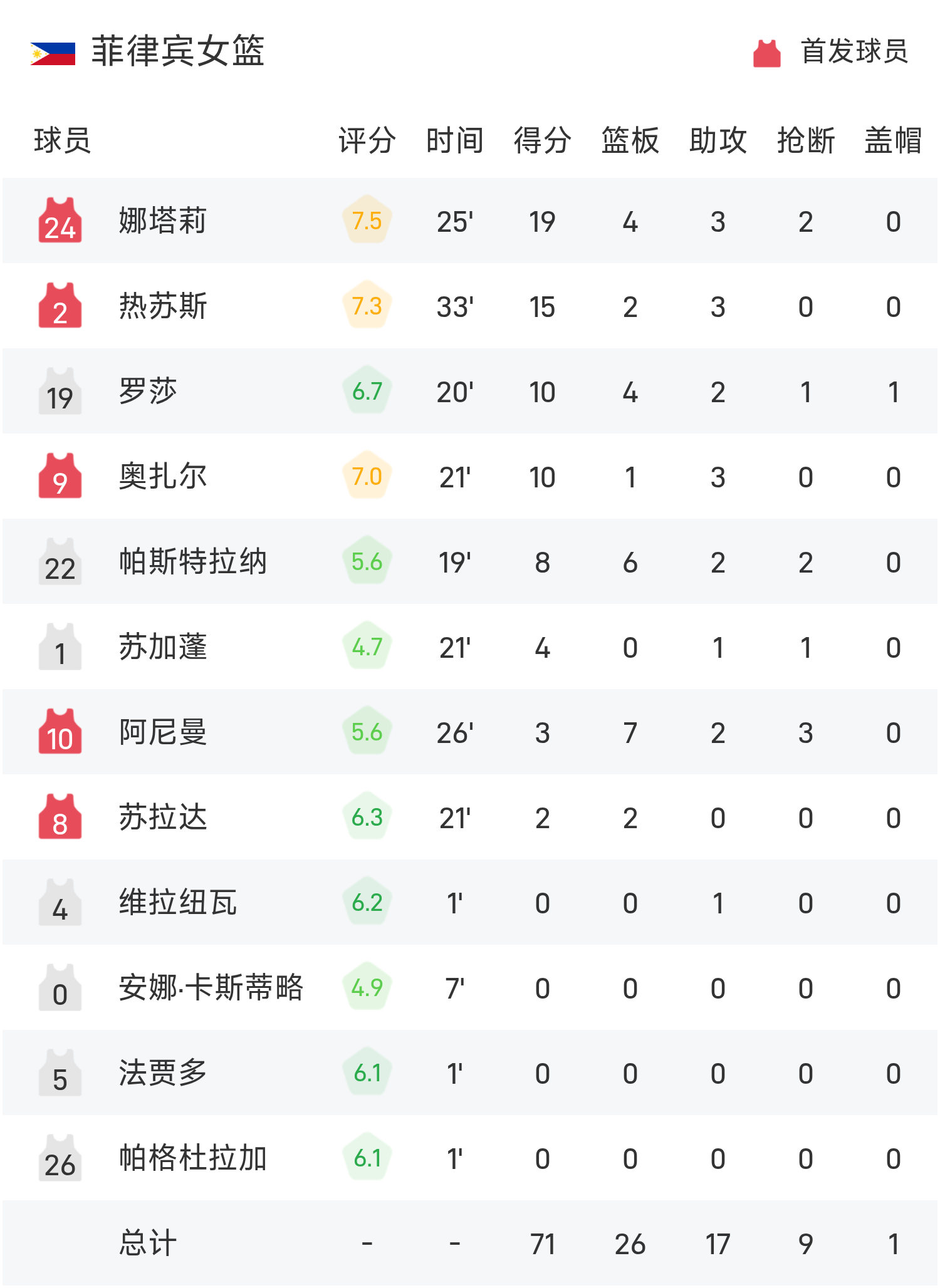
Task: Click the 总计 totals row label
Action: (x=148, y=1243)
